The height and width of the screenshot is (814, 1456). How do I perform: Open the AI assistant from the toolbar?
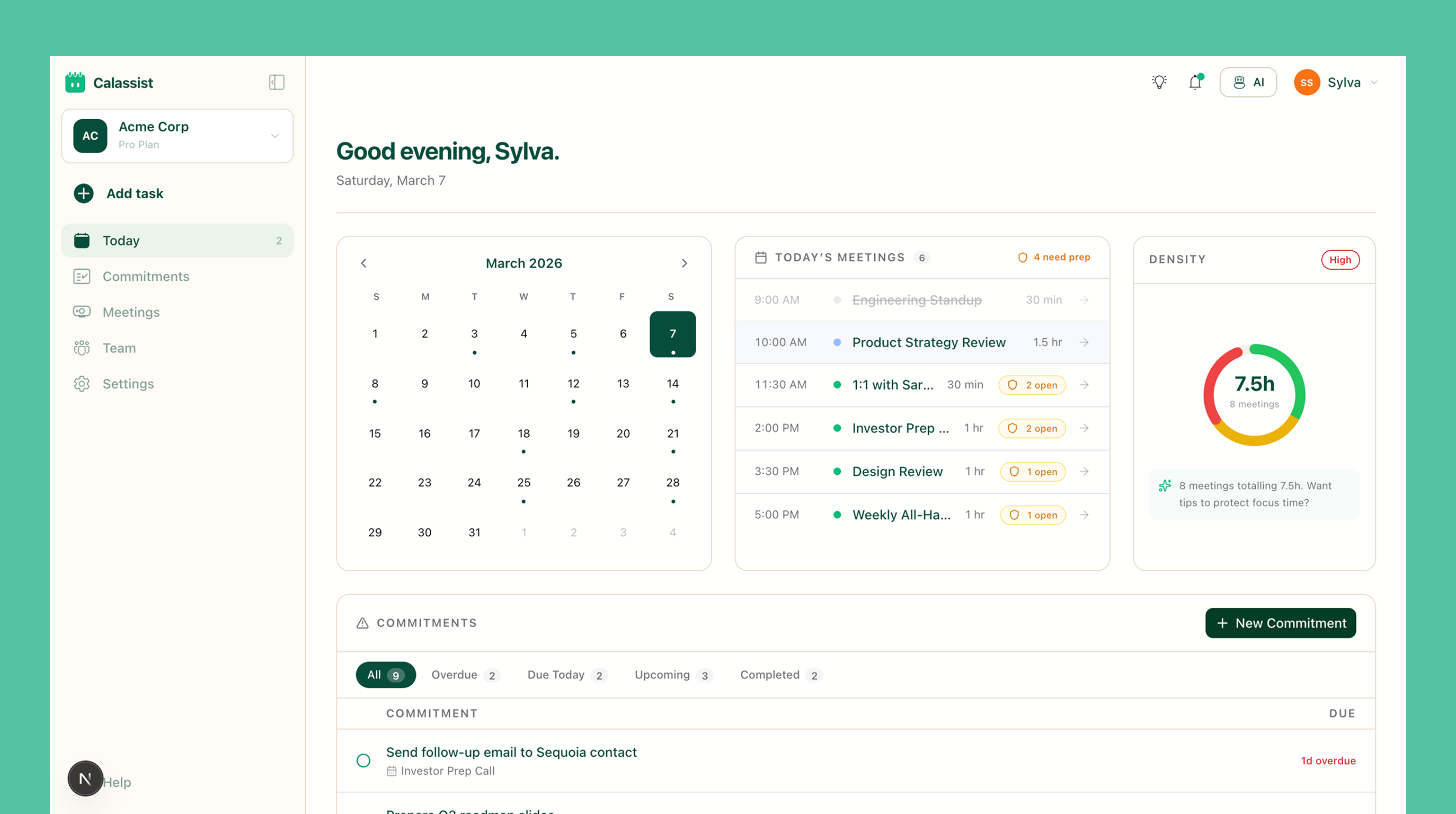click(1248, 82)
